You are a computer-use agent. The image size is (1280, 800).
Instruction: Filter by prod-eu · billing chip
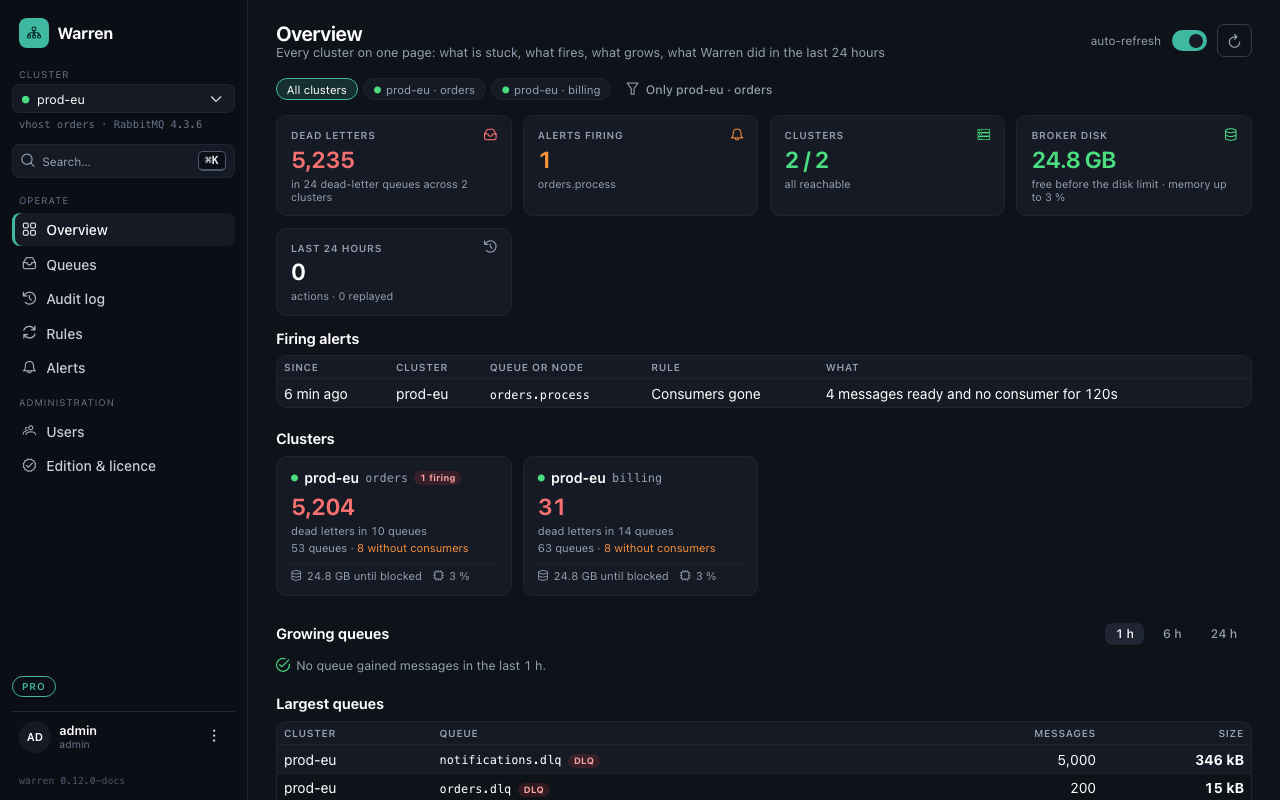click(551, 90)
